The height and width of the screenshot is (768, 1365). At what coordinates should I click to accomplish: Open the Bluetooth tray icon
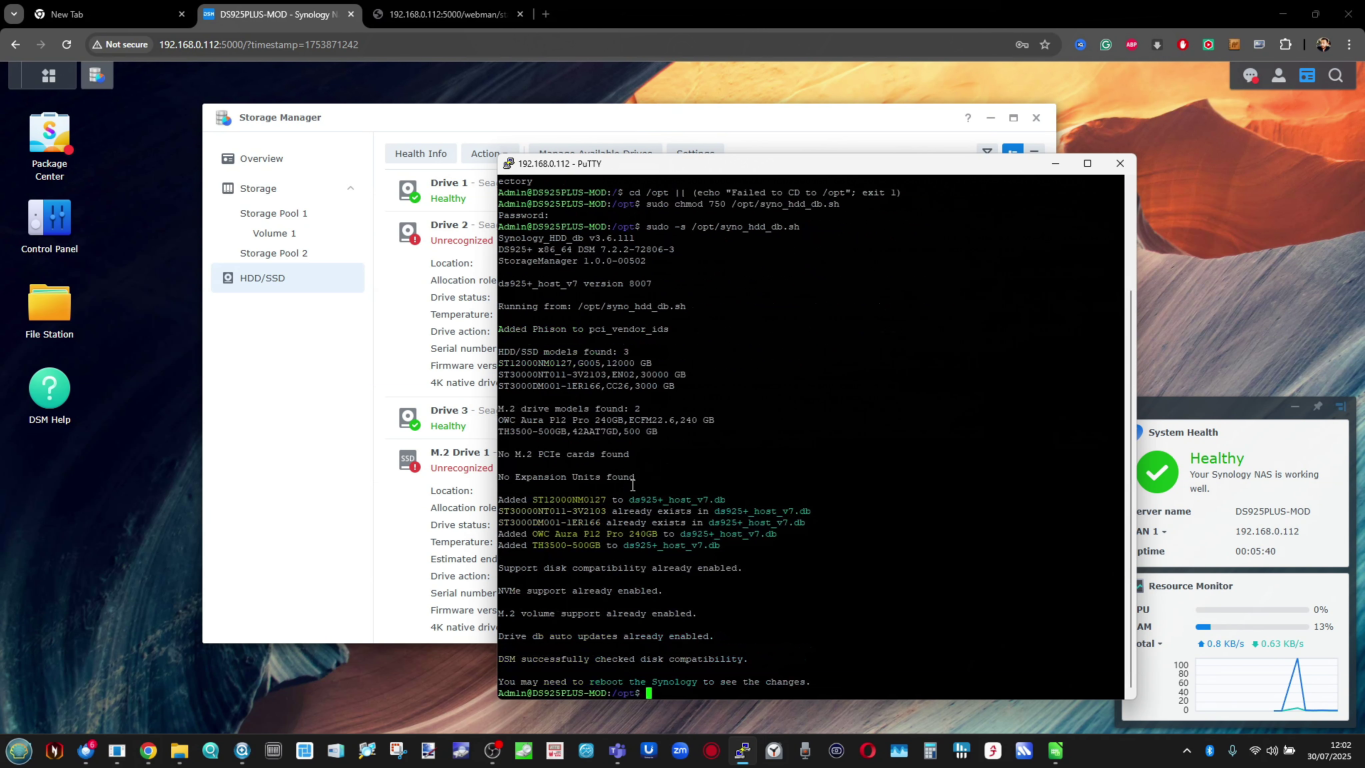(x=1209, y=750)
